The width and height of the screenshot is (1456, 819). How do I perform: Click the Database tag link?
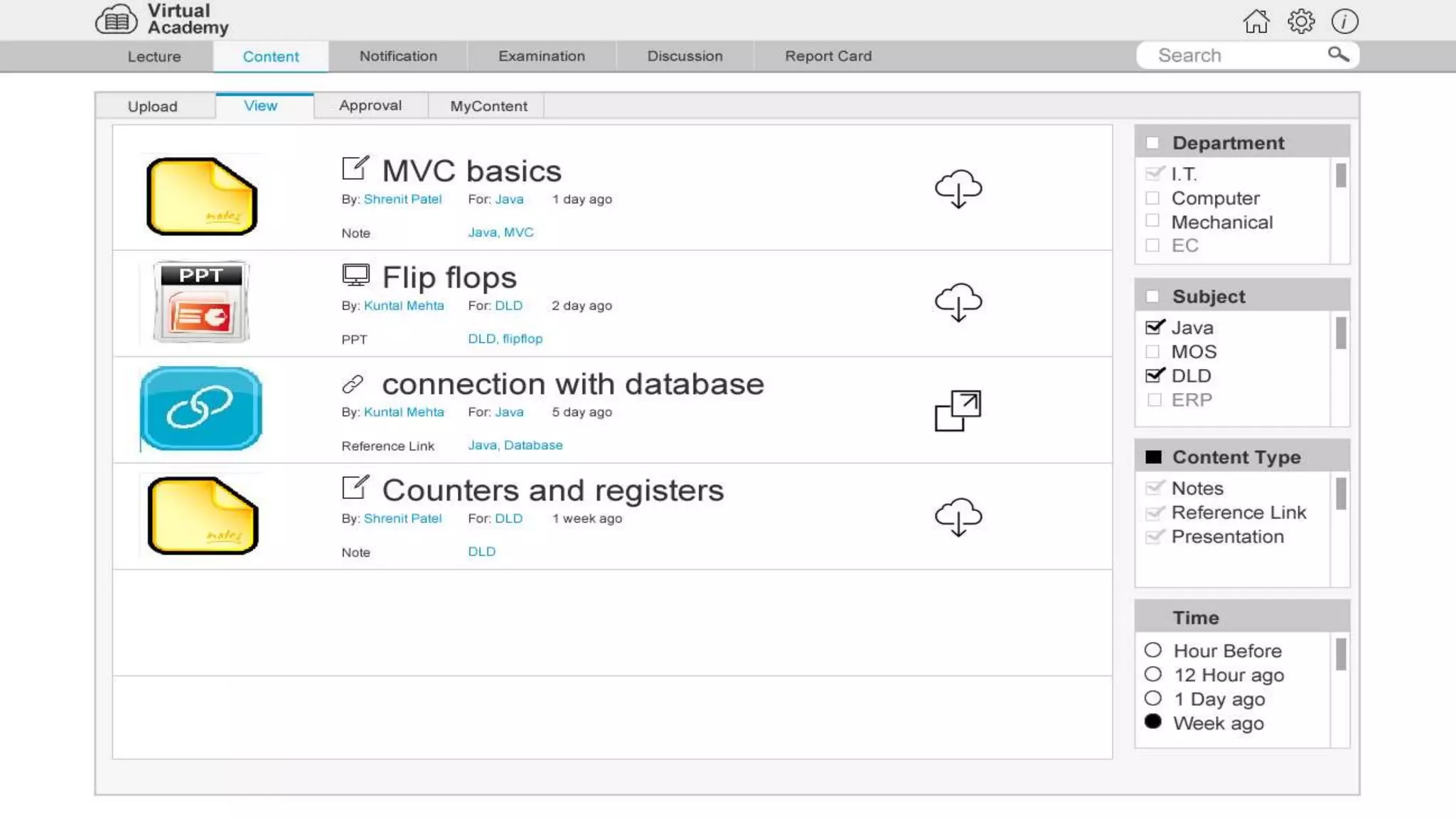pos(533,445)
